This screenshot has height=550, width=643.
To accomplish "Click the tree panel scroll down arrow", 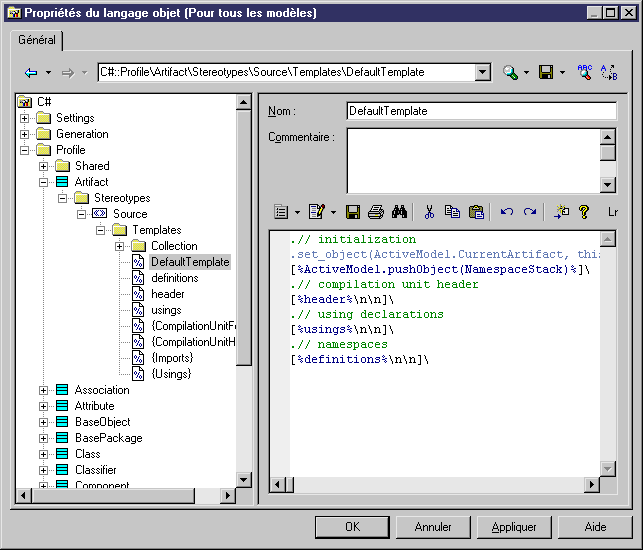I will [x=244, y=480].
